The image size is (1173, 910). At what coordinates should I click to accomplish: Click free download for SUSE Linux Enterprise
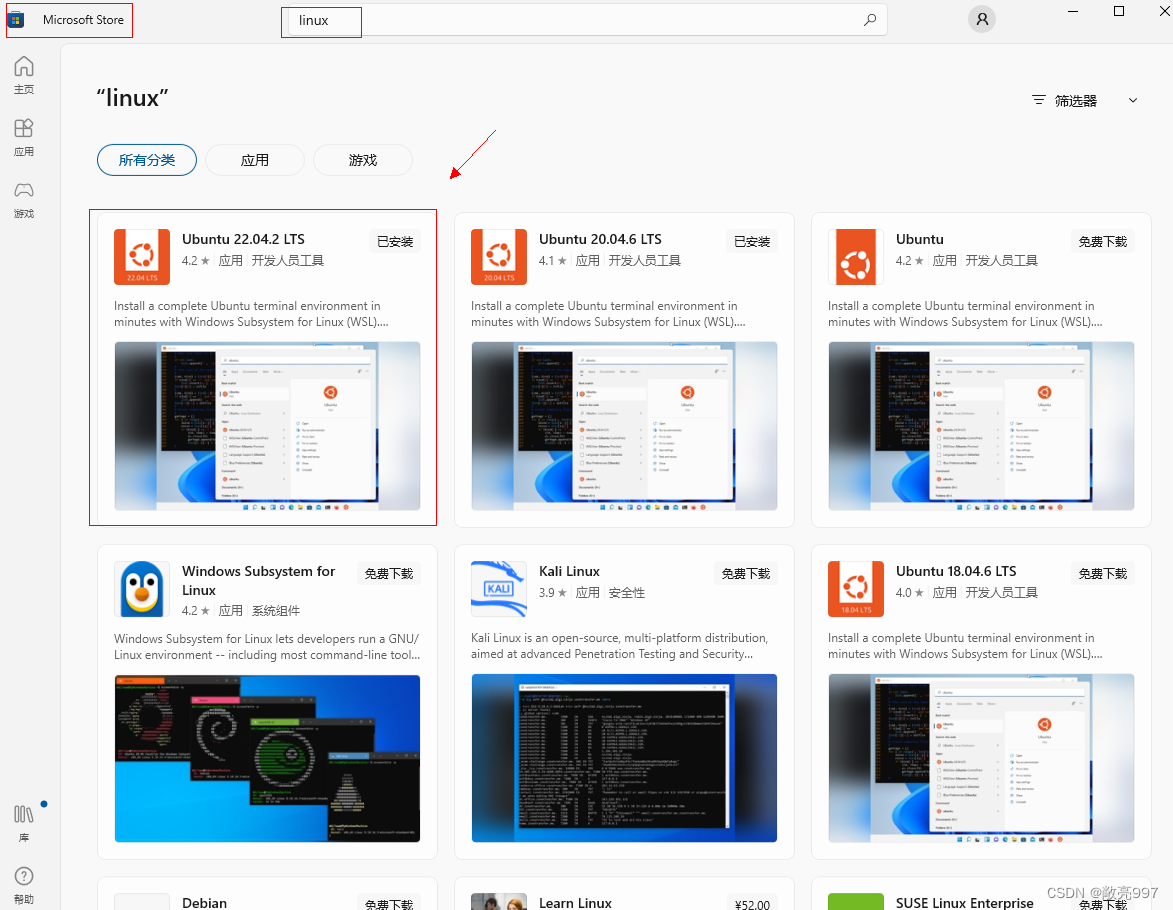point(1103,904)
